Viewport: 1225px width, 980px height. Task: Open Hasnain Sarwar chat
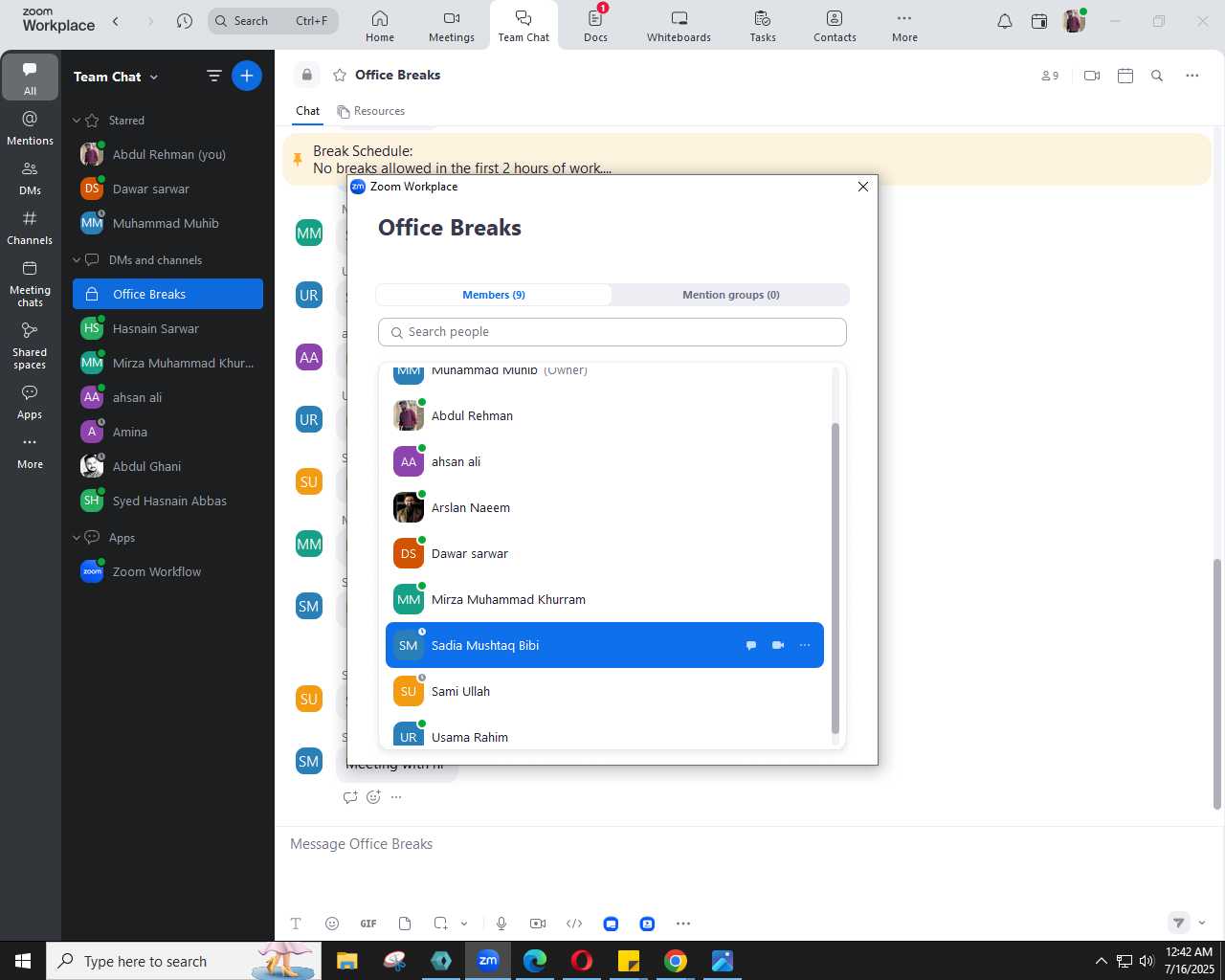pyautogui.click(x=167, y=328)
